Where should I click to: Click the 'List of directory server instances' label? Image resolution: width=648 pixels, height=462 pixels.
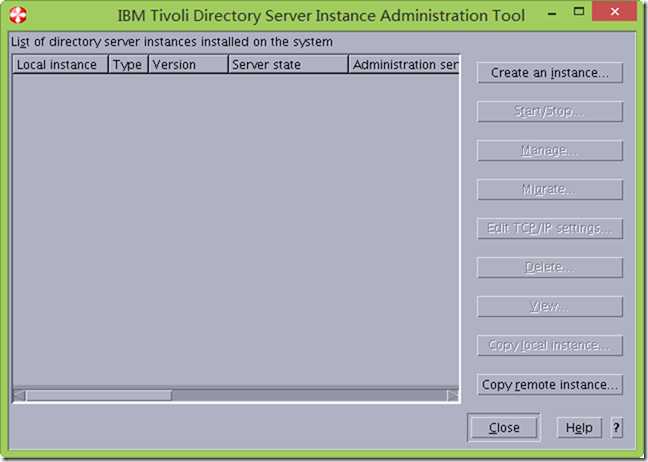[x=172, y=42]
